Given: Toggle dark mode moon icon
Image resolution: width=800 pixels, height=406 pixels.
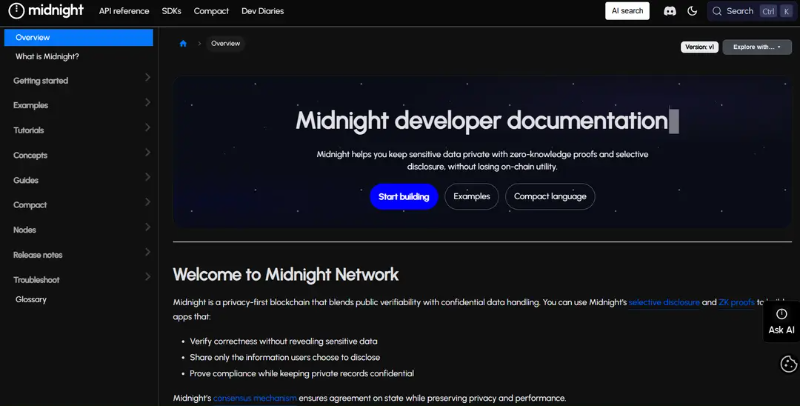Looking at the screenshot, I should [x=692, y=11].
